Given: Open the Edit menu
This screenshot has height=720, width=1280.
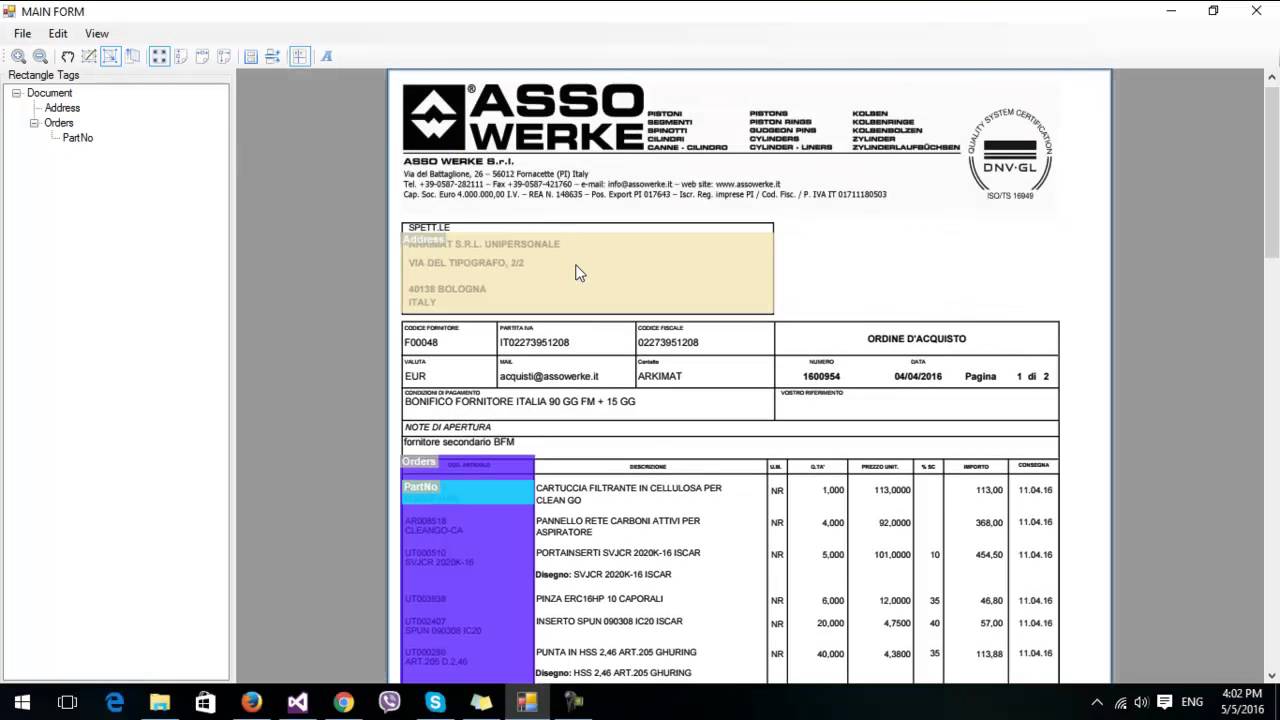Looking at the screenshot, I should [x=58, y=34].
